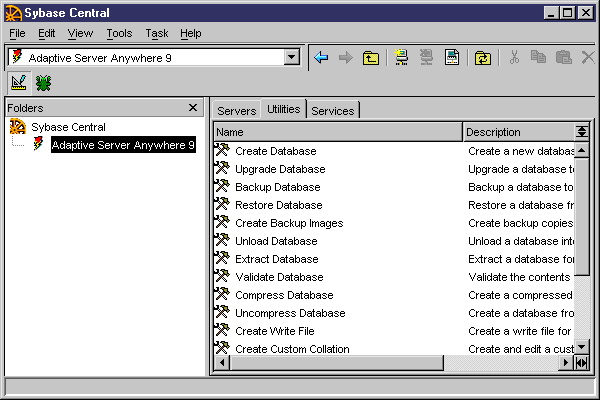The image size is (600, 400).
Task: Maximize the Sybase Central window
Action: pos(567,13)
